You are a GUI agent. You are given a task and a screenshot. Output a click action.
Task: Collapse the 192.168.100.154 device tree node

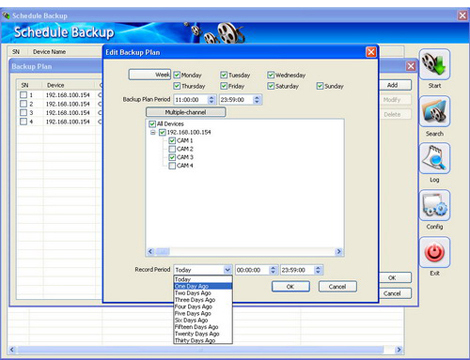tap(153, 132)
